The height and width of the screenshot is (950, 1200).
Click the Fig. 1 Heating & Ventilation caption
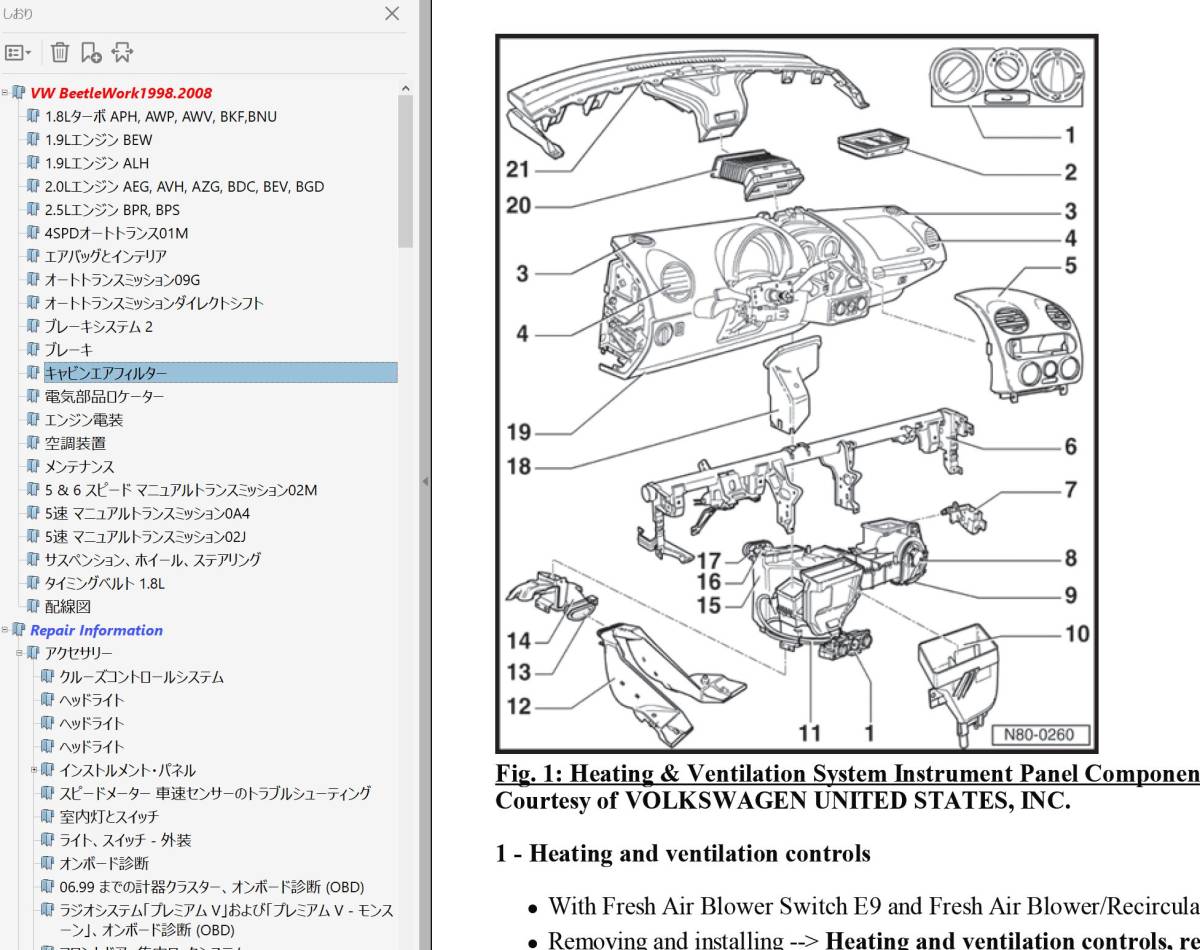(x=848, y=774)
